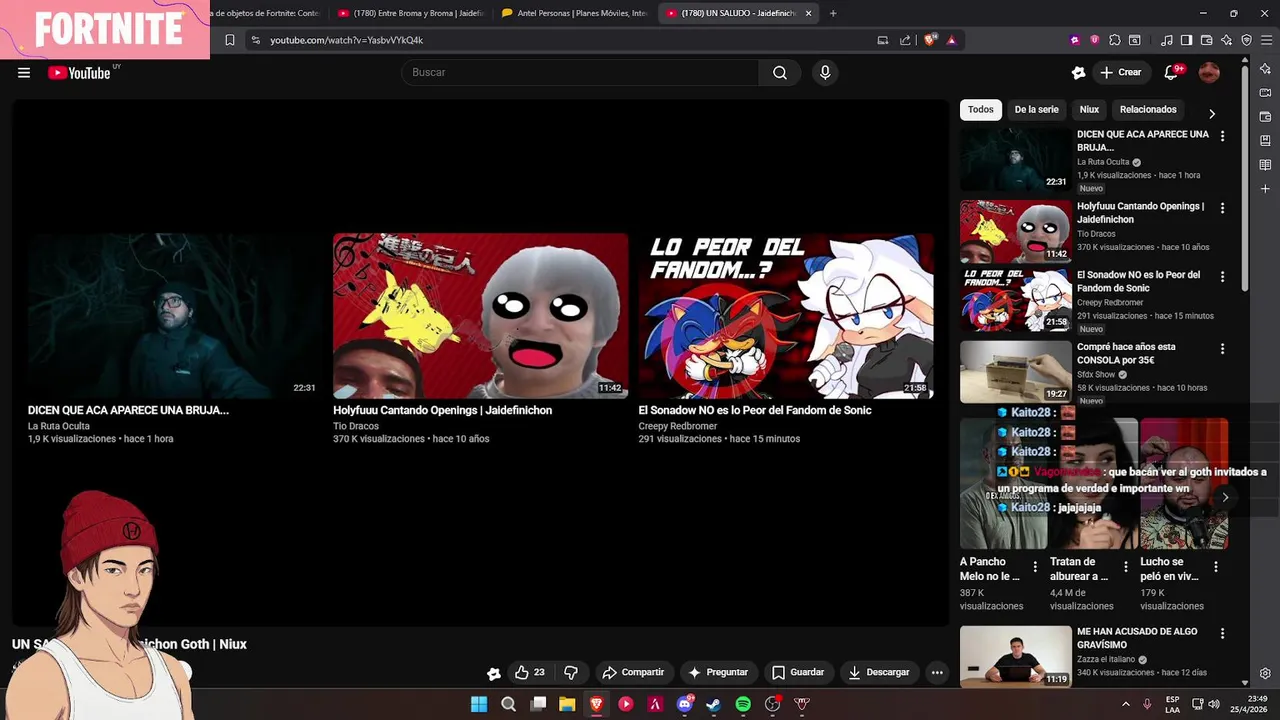The image size is (1280, 720).
Task: Open the YouTube notifications bell
Action: (1172, 72)
